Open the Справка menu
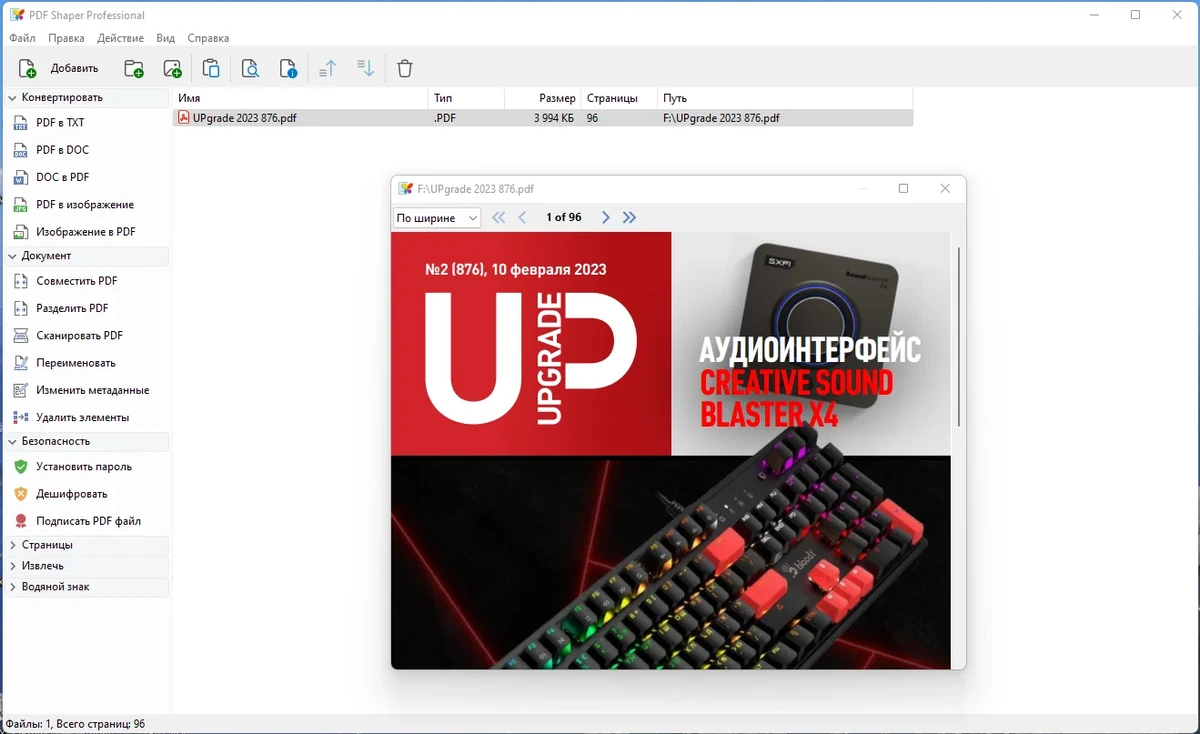The height and width of the screenshot is (734, 1200). [208, 38]
